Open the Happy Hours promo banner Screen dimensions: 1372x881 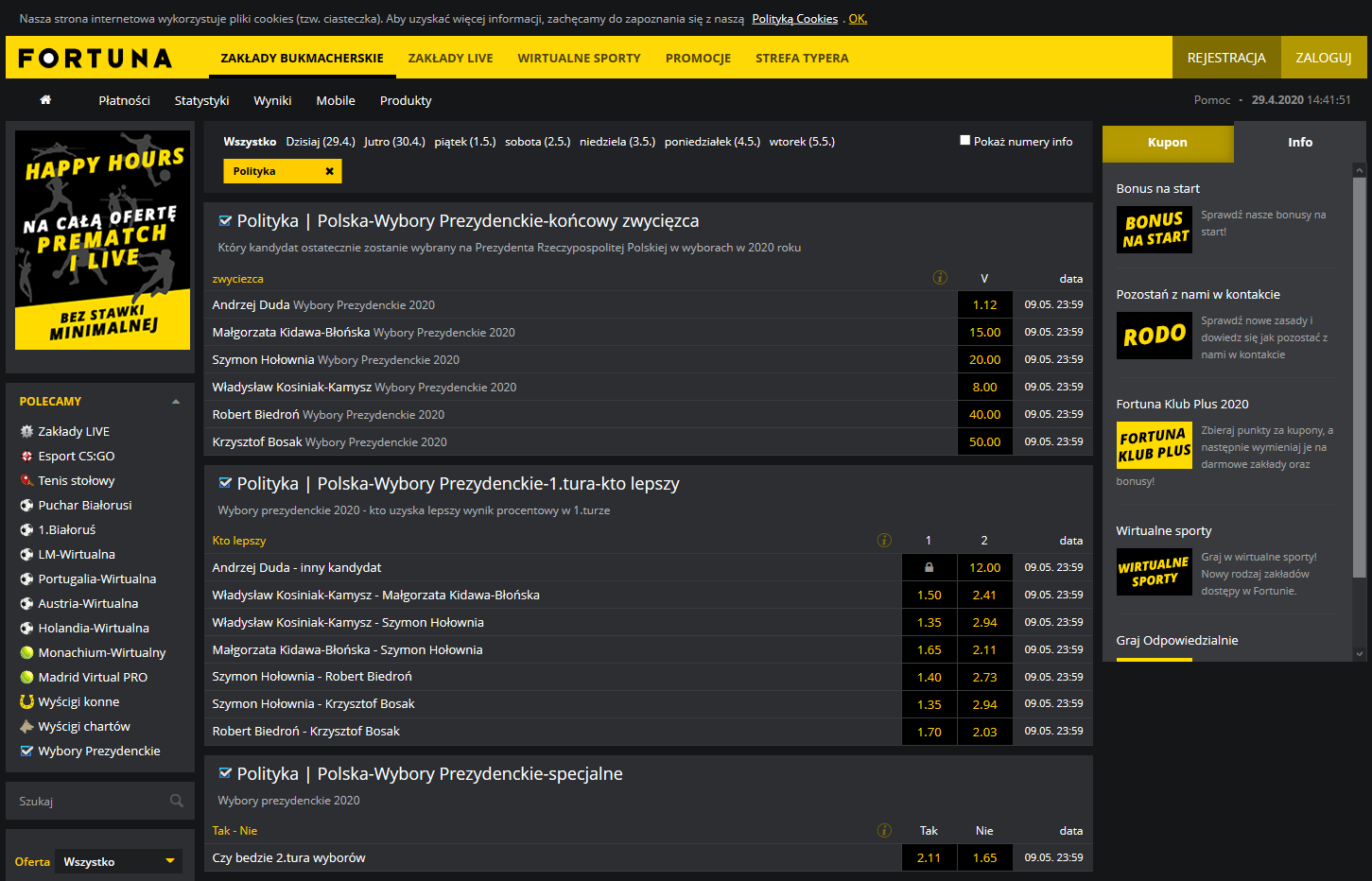click(x=102, y=240)
